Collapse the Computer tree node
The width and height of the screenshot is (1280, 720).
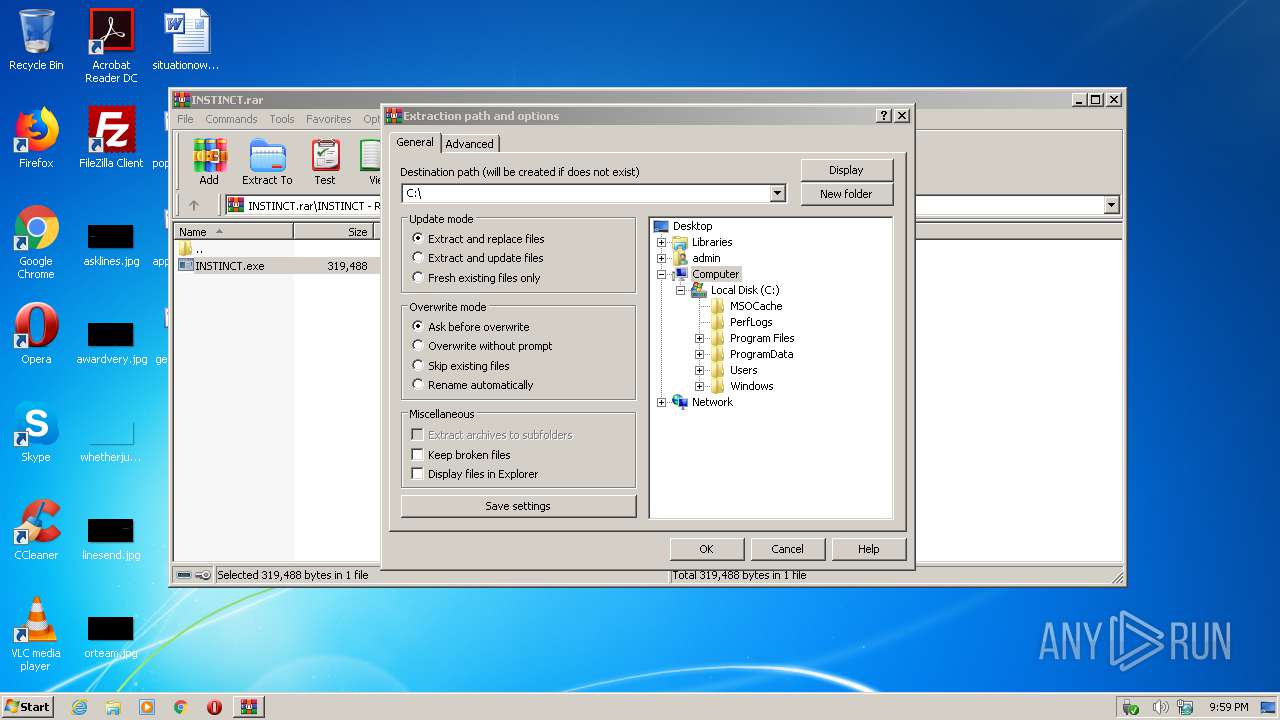tap(661, 274)
